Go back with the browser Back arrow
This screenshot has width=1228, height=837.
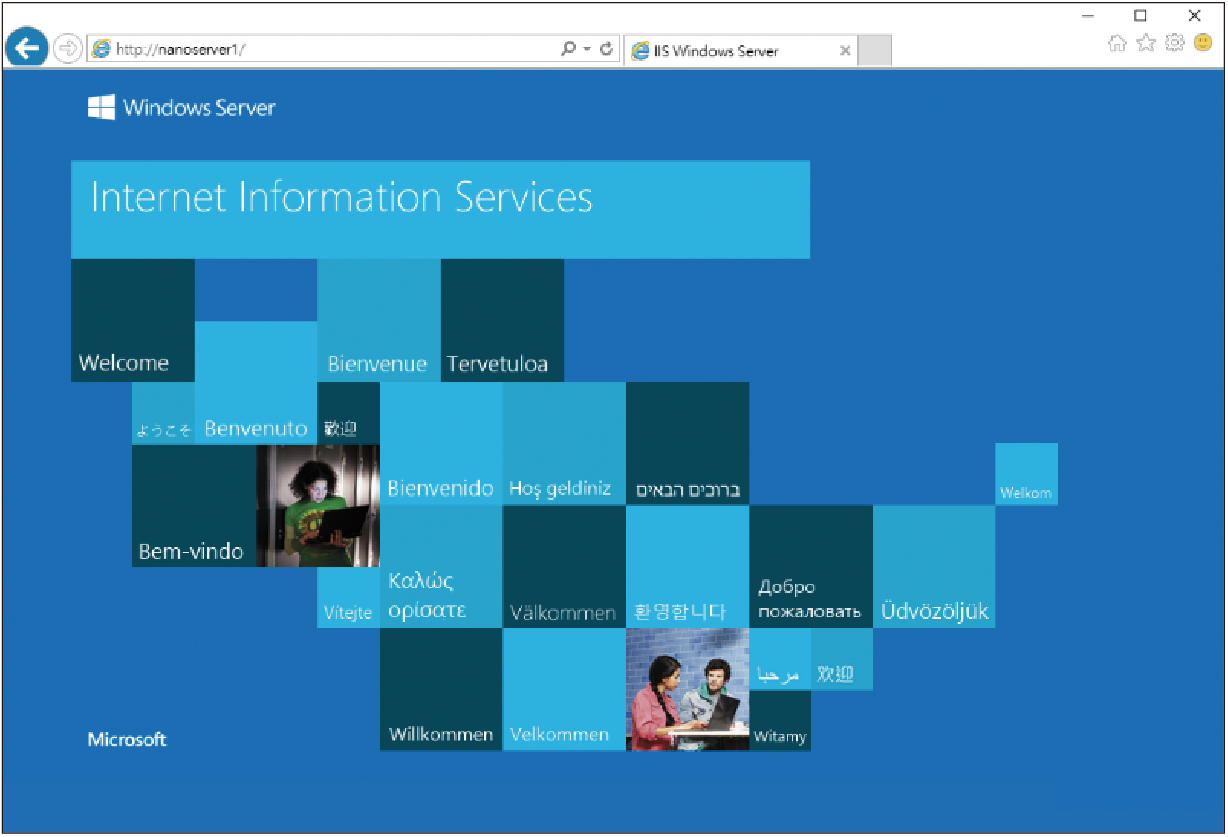point(27,47)
